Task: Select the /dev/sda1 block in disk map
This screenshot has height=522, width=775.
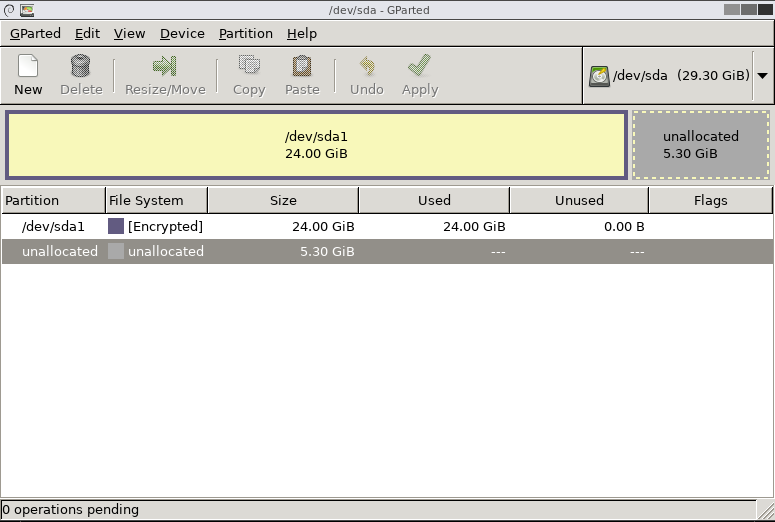Action: click(x=316, y=145)
